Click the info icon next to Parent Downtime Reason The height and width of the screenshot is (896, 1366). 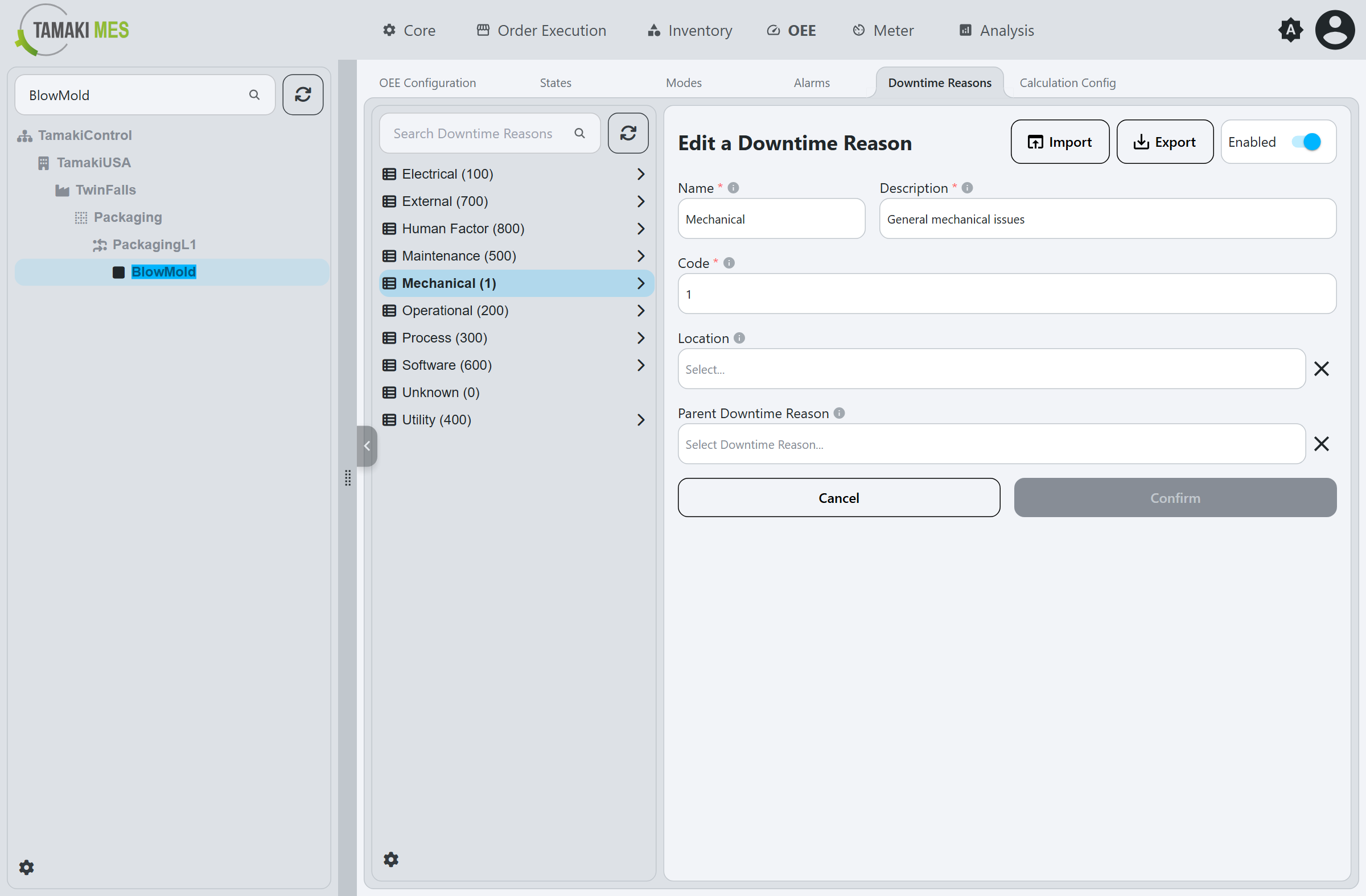[839, 413]
